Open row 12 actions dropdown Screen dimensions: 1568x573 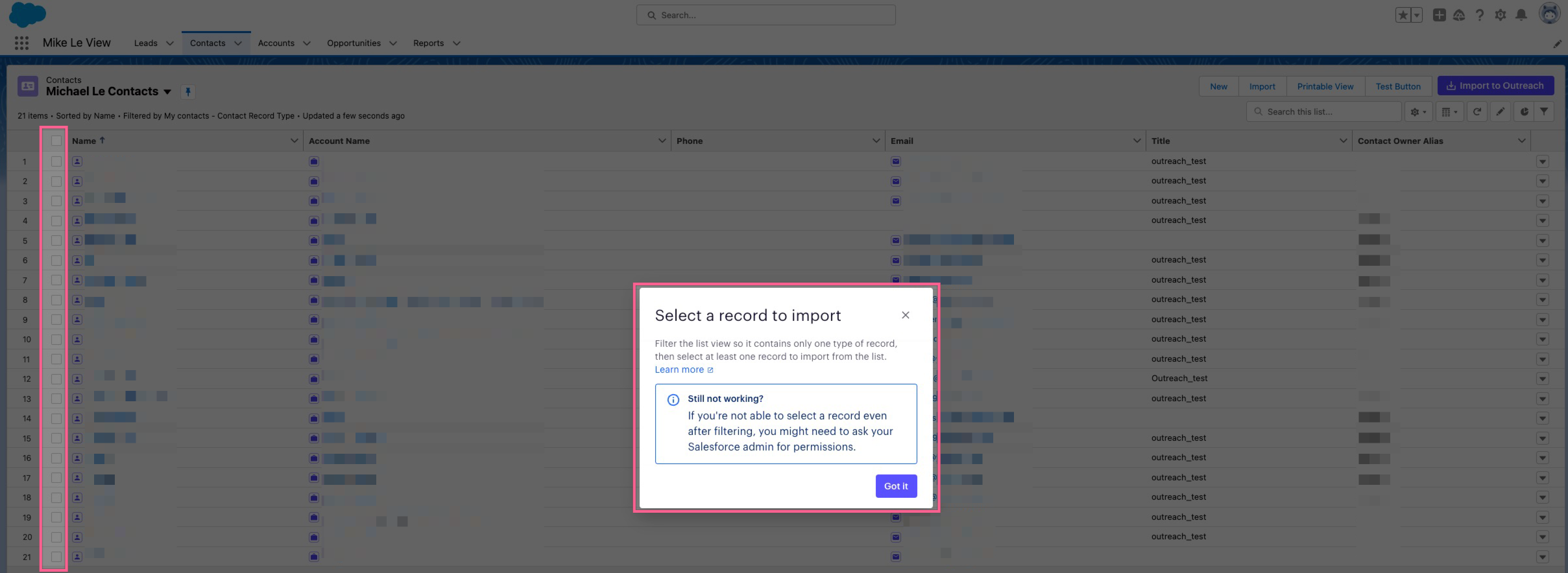[1543, 379]
